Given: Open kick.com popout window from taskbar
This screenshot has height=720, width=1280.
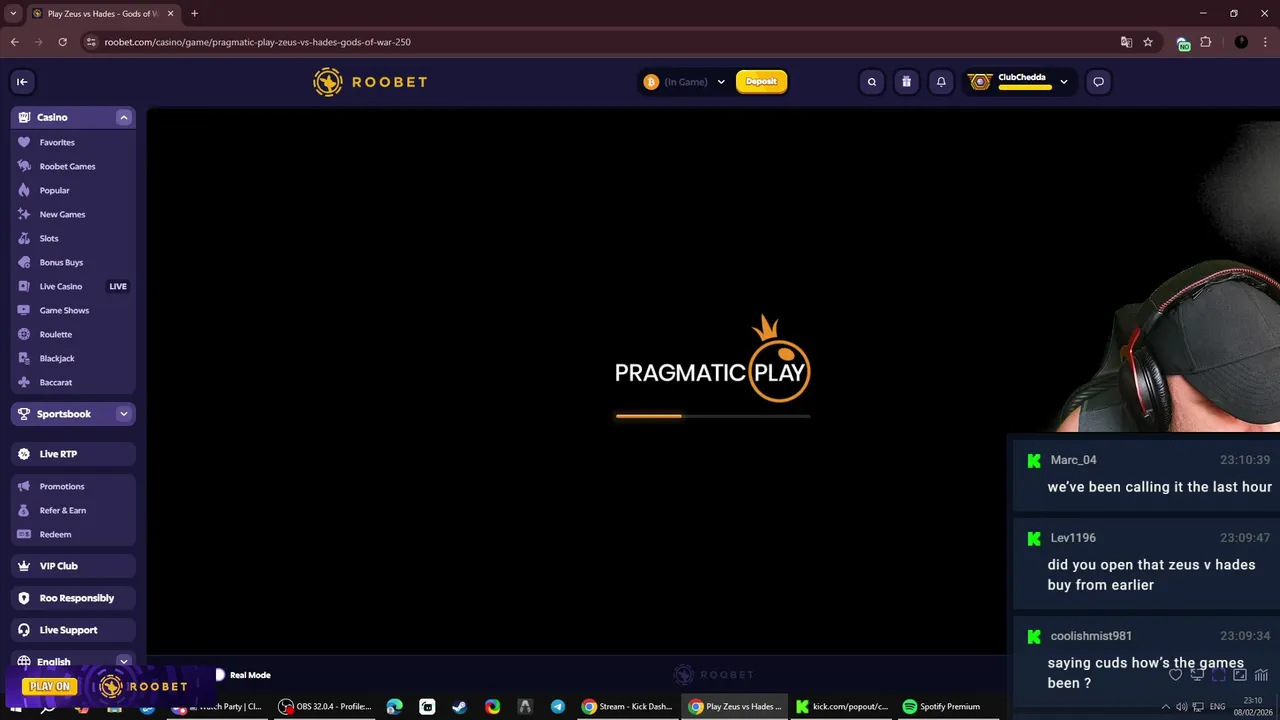Looking at the screenshot, I should pos(841,706).
